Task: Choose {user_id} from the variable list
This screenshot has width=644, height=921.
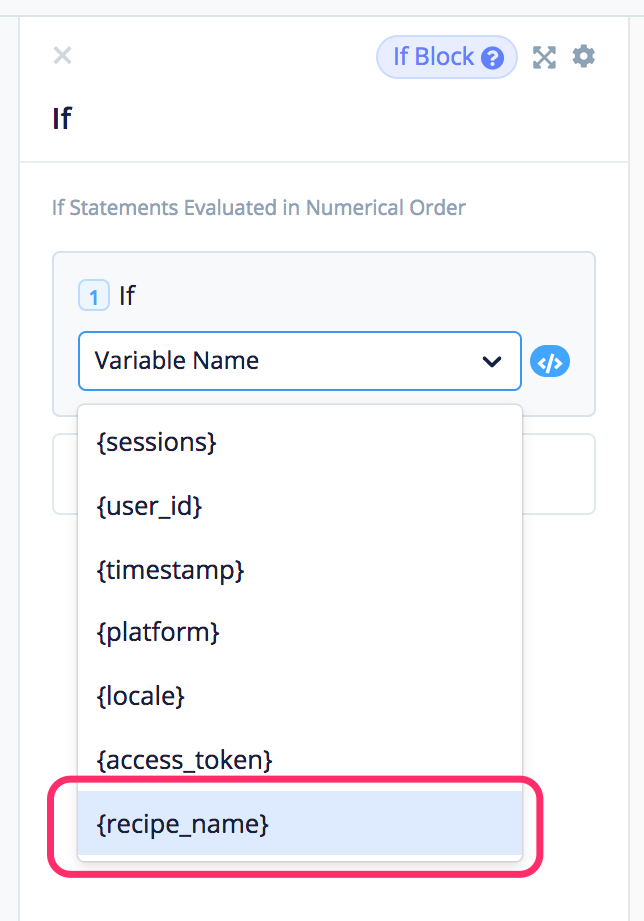Action: [x=149, y=506]
